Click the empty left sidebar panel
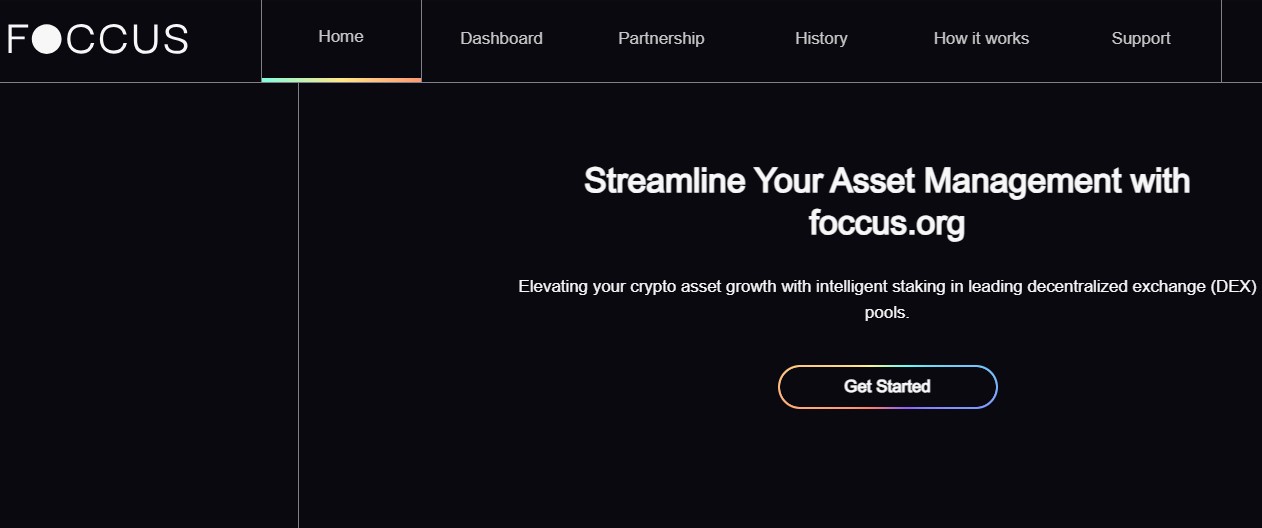 point(148,300)
